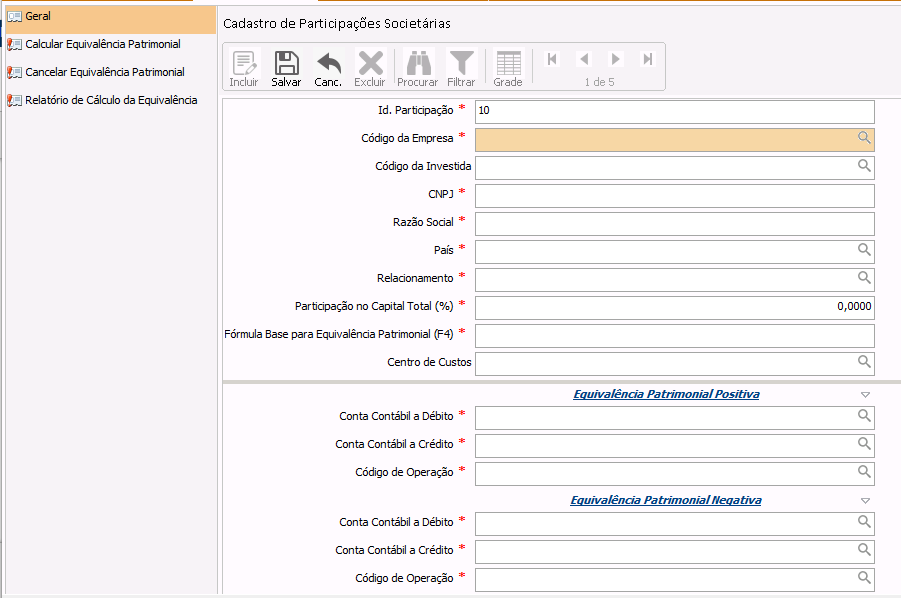Click Negativa Conta Contábil a Débito field
Screen dimensions: 901x598
[675, 524]
